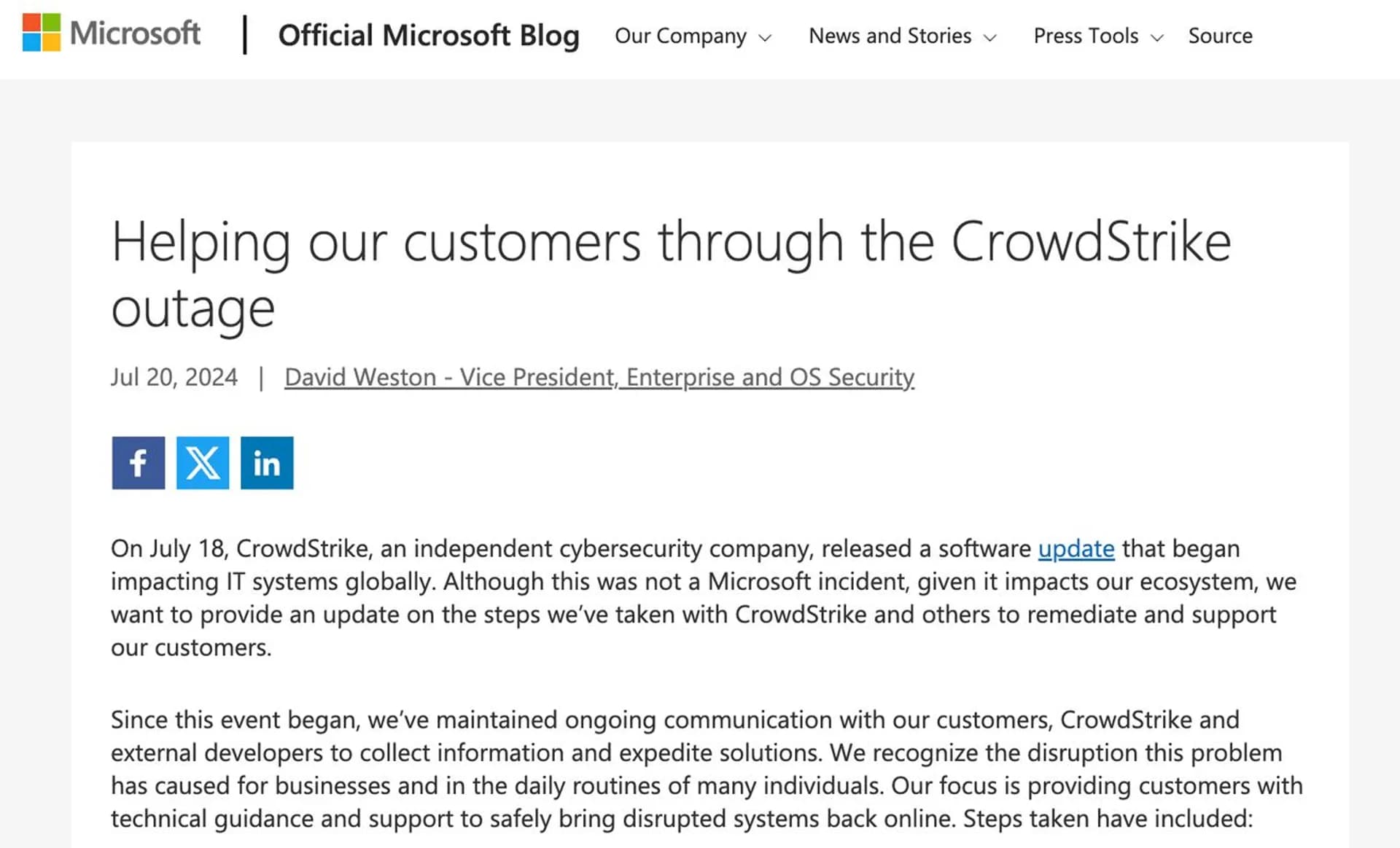
Task: Share article on LinkedIn
Action: [x=267, y=463]
